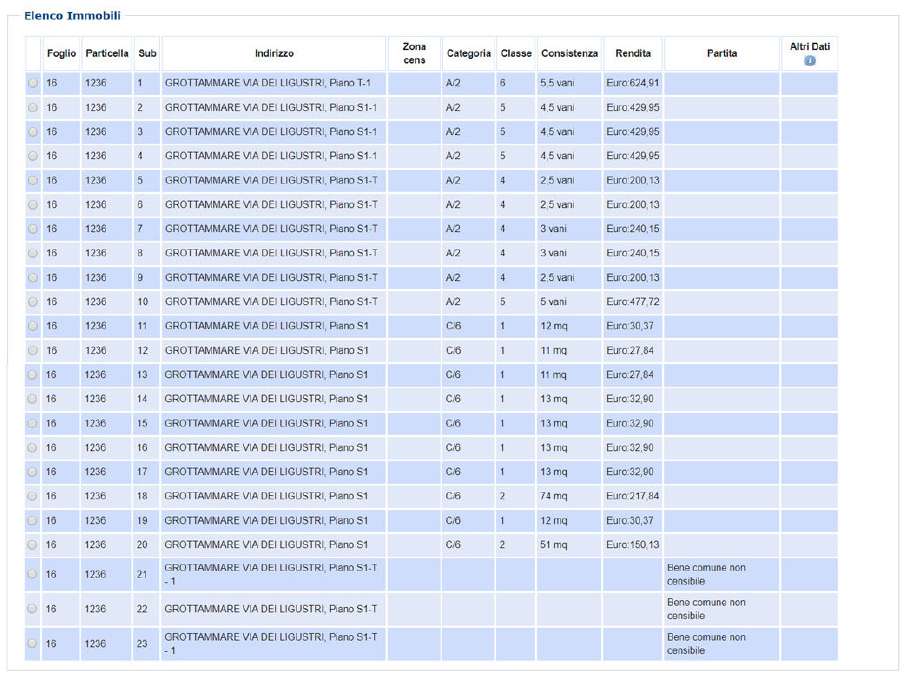Click the info icon under Altri Dati
The image size is (910, 676).
tap(809, 61)
